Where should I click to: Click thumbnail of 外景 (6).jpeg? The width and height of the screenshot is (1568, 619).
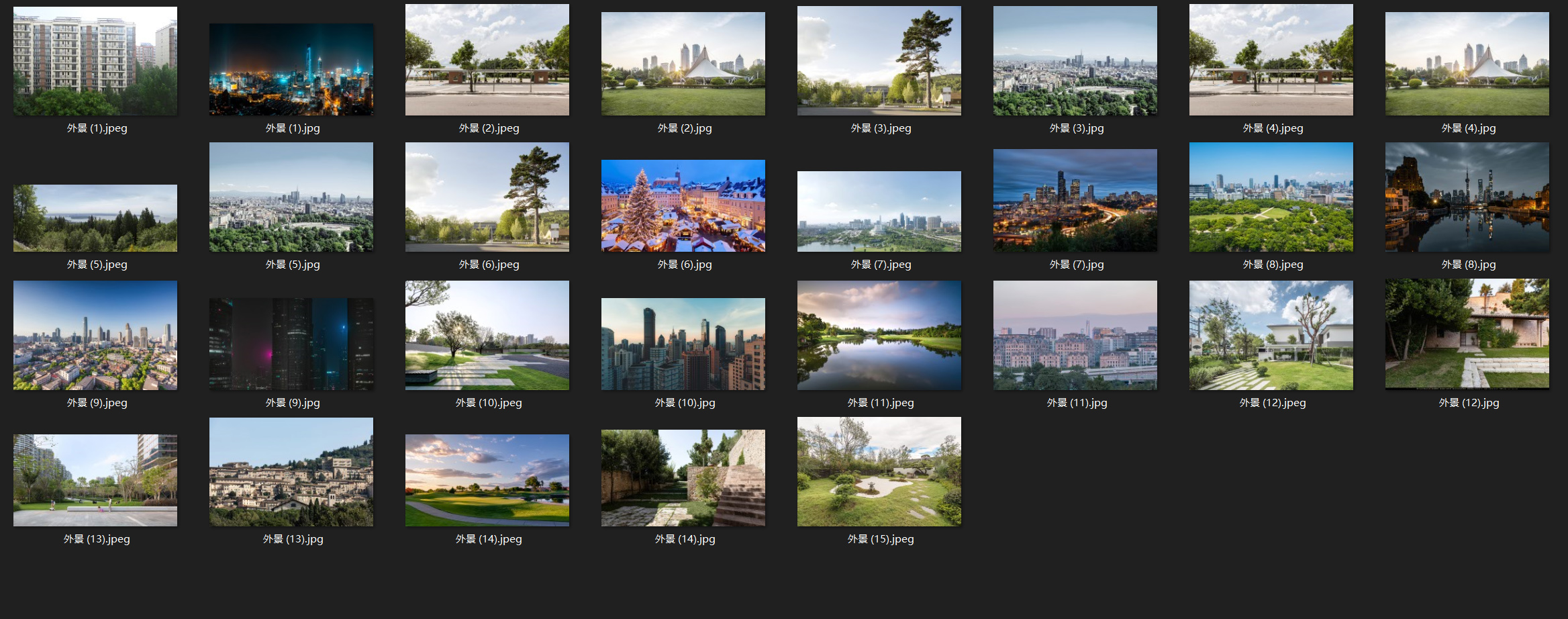pyautogui.click(x=487, y=197)
